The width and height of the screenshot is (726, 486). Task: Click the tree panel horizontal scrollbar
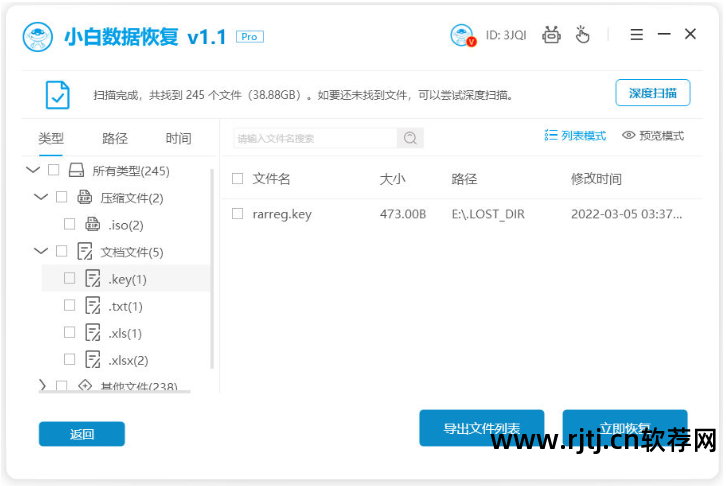pos(114,392)
